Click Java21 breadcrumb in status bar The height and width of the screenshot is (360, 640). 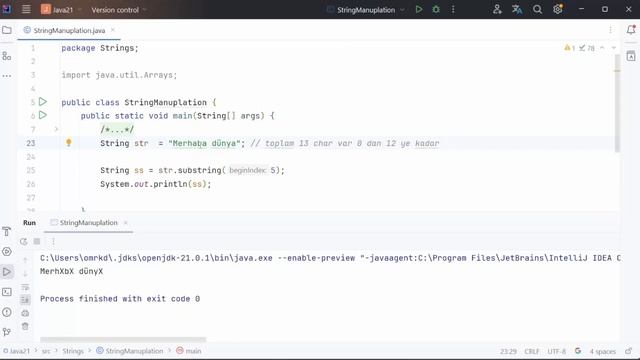click(17, 351)
